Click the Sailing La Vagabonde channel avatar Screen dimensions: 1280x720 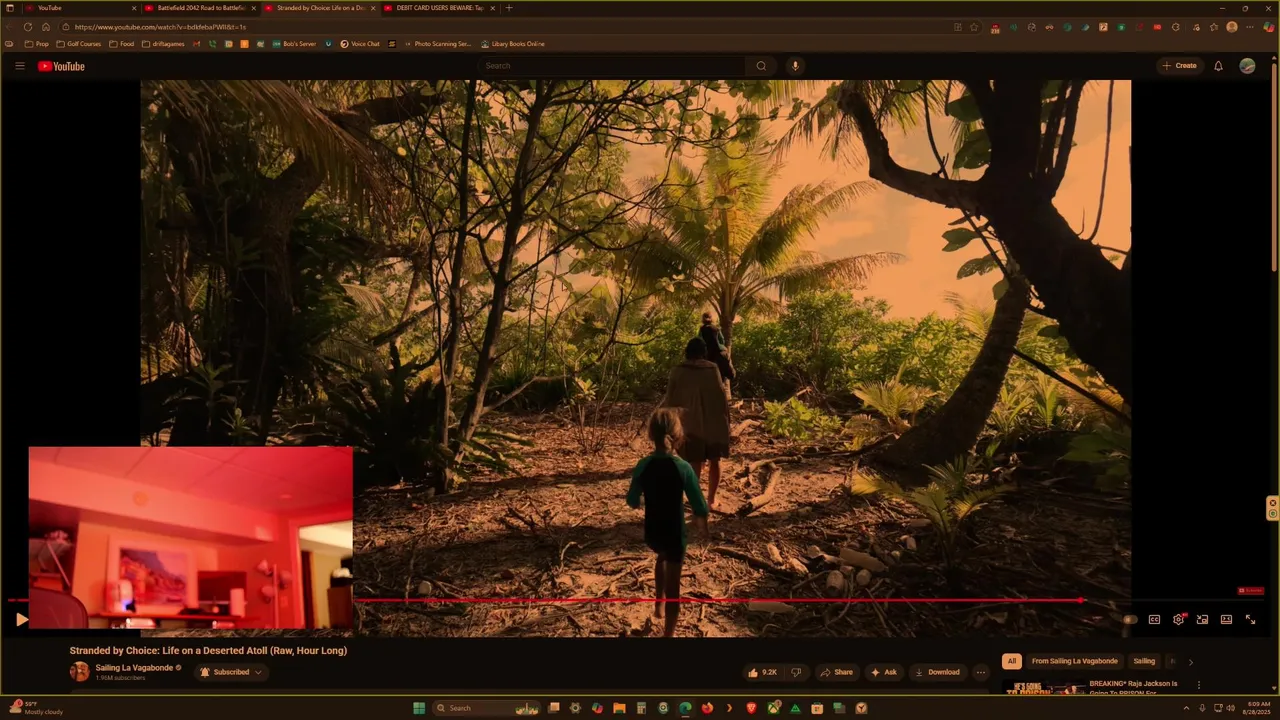79,672
